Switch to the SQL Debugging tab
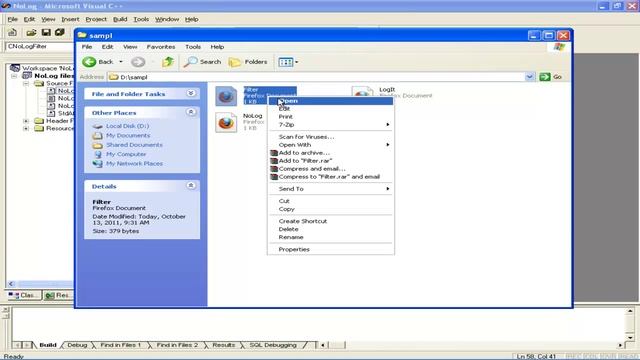This screenshot has width=640, height=360. (273, 345)
